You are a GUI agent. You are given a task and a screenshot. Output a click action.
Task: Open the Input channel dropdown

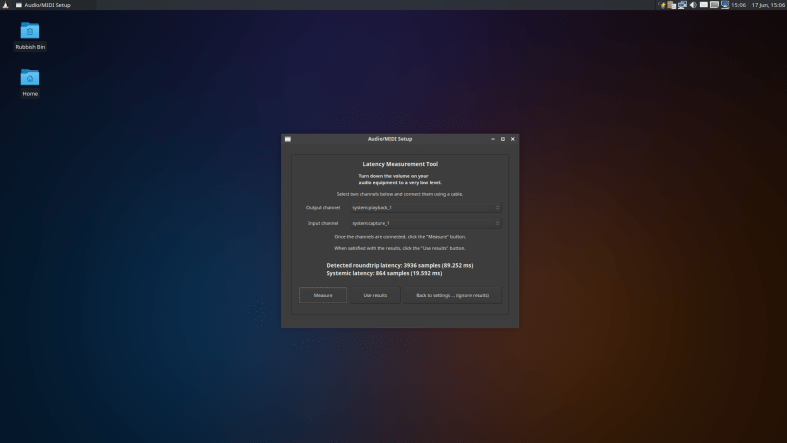426,223
